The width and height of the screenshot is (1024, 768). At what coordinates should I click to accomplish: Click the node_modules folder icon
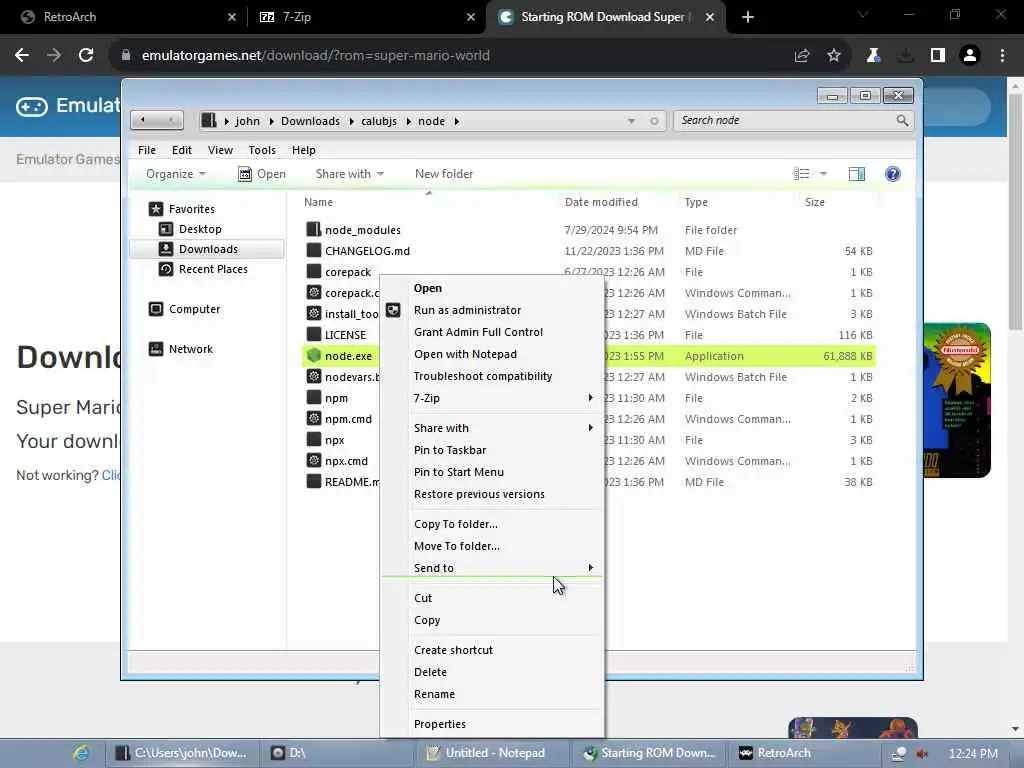point(314,229)
